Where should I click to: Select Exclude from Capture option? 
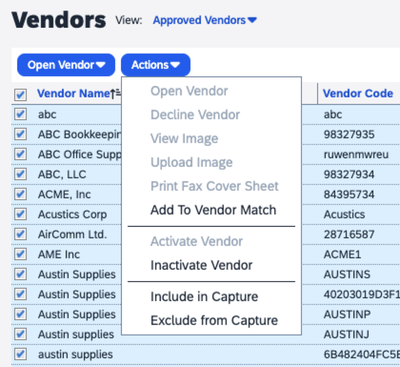[214, 321]
